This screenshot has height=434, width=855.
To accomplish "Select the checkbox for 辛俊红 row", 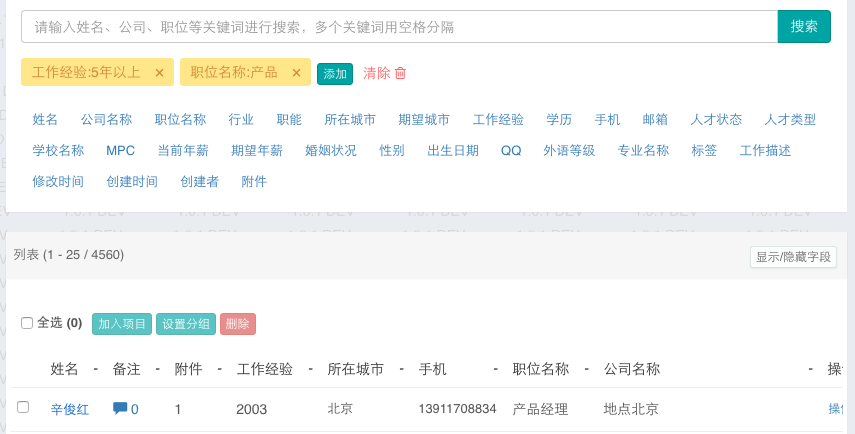I will 23,407.
